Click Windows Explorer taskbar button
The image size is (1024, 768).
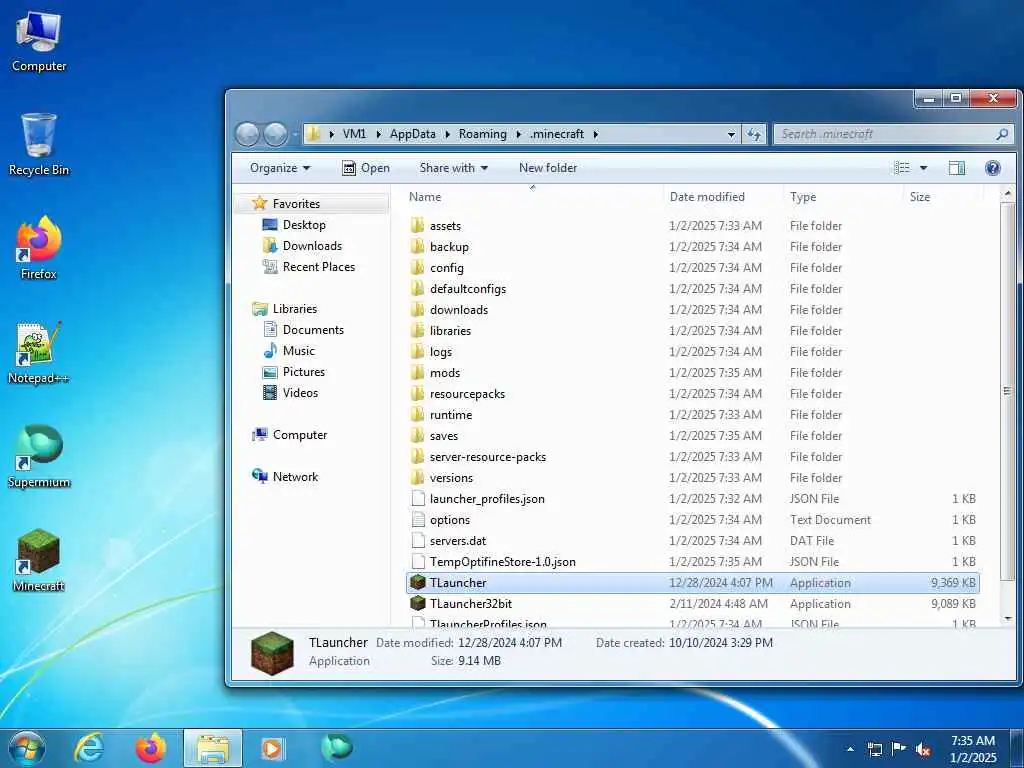point(213,748)
